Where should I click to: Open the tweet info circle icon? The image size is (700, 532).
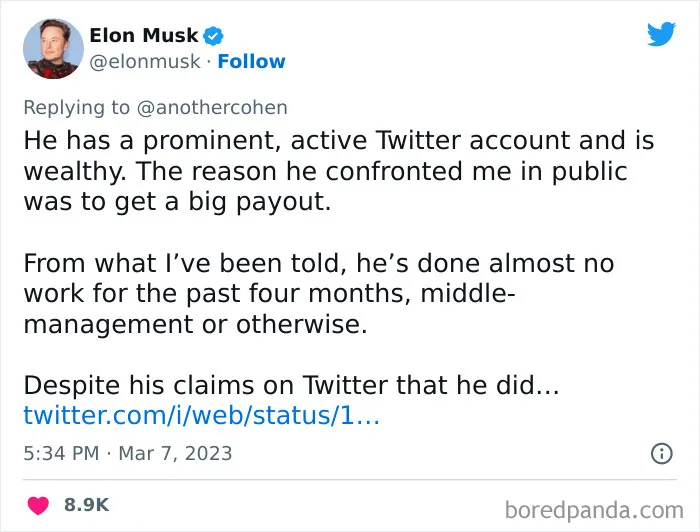click(662, 453)
